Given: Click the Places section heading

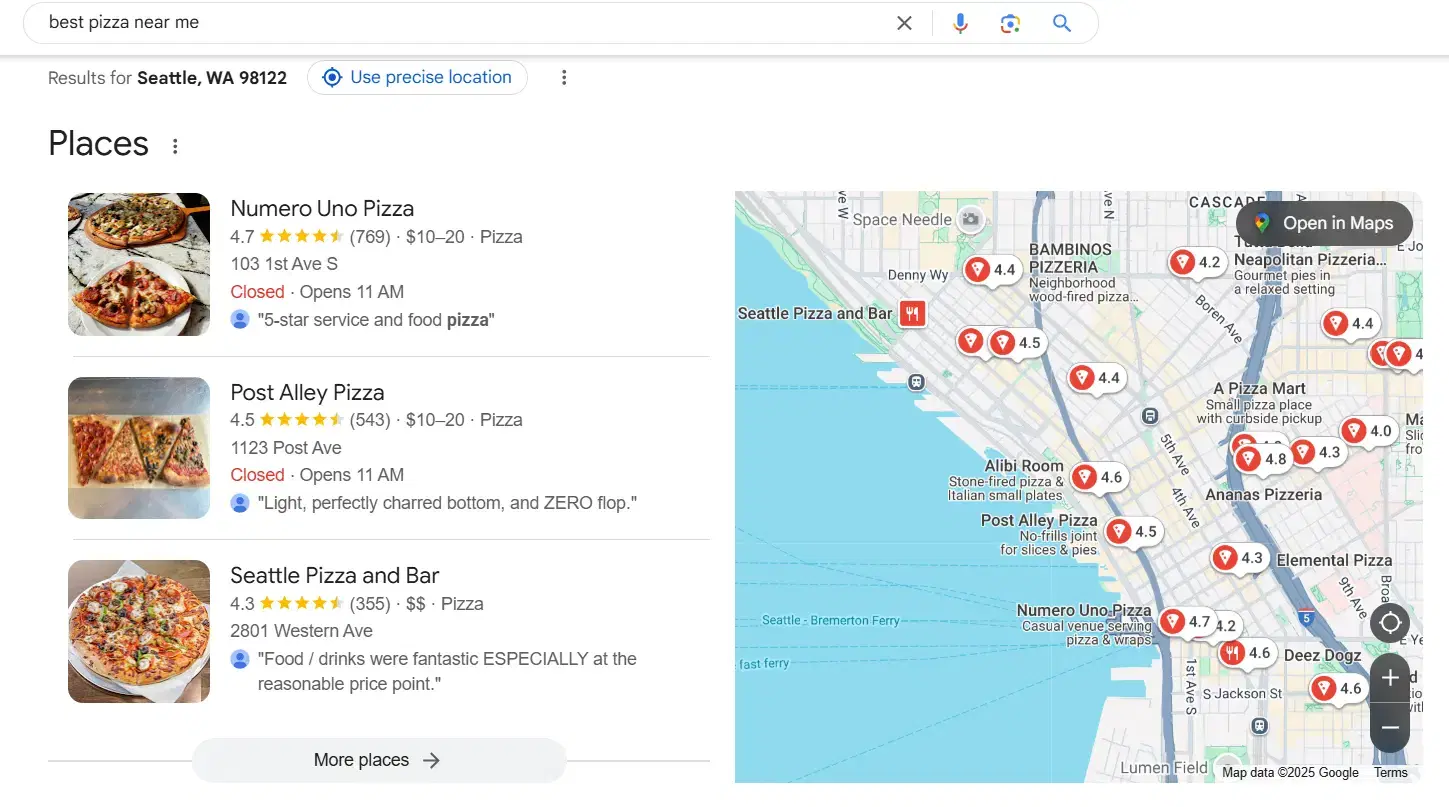Looking at the screenshot, I should (98, 144).
